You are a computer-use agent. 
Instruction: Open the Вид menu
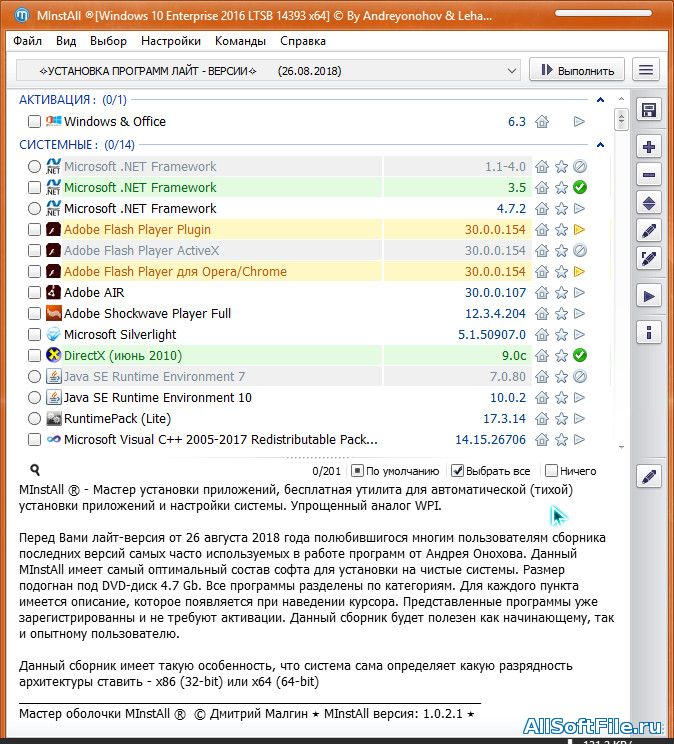tap(66, 41)
